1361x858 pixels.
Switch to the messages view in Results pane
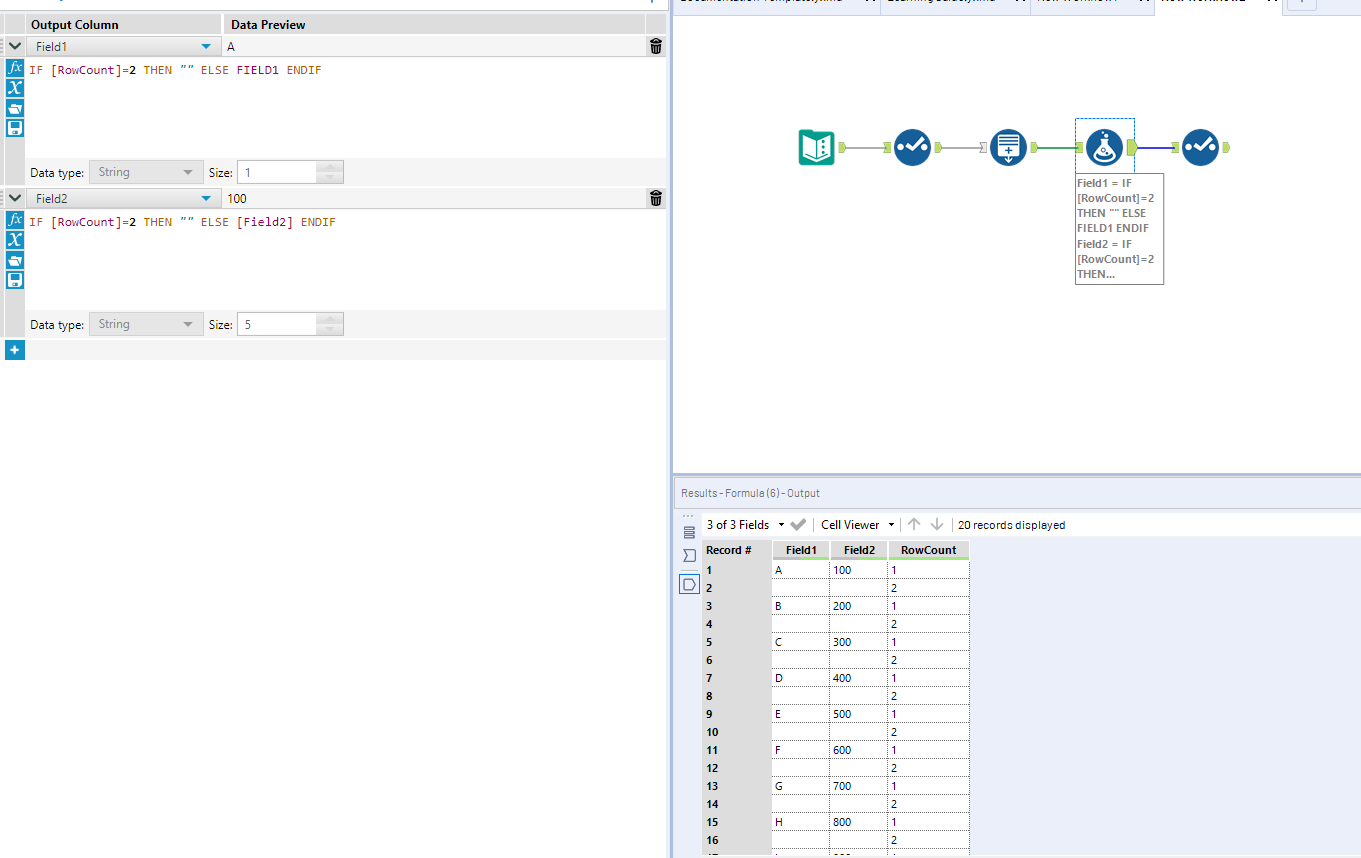[x=689, y=532]
